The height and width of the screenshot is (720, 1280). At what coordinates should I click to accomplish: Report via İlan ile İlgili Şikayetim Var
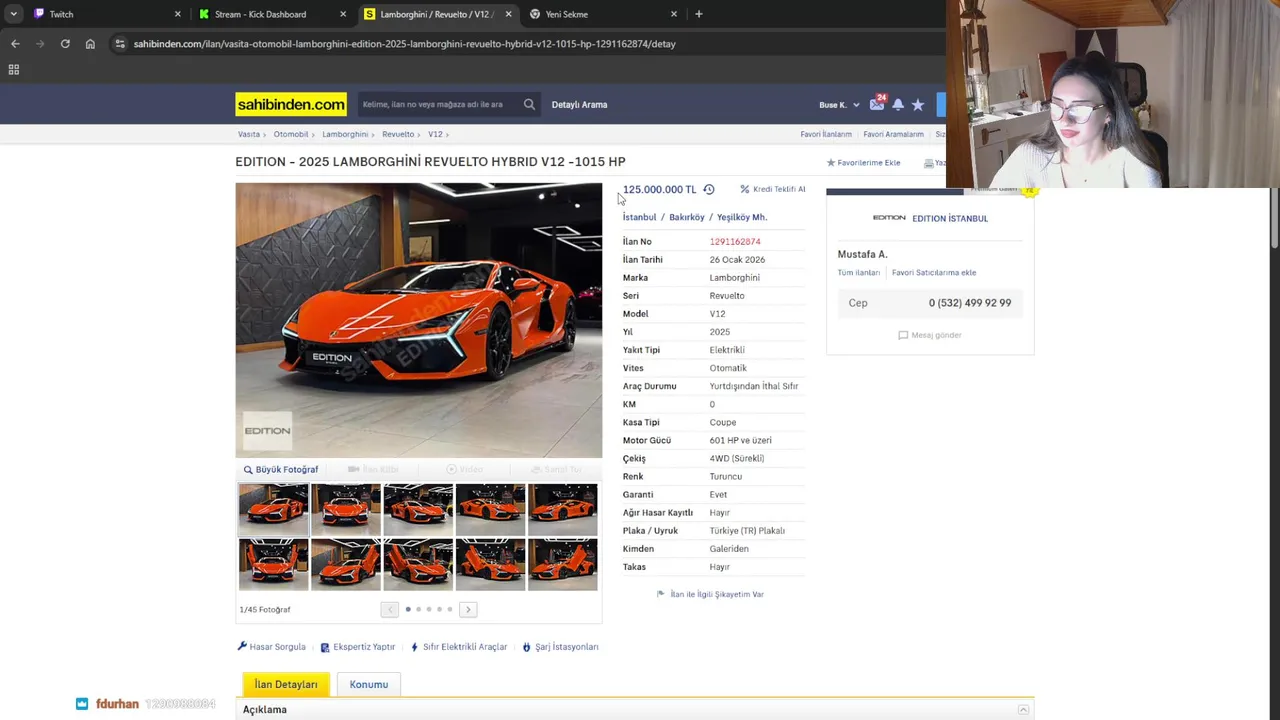[x=710, y=594]
